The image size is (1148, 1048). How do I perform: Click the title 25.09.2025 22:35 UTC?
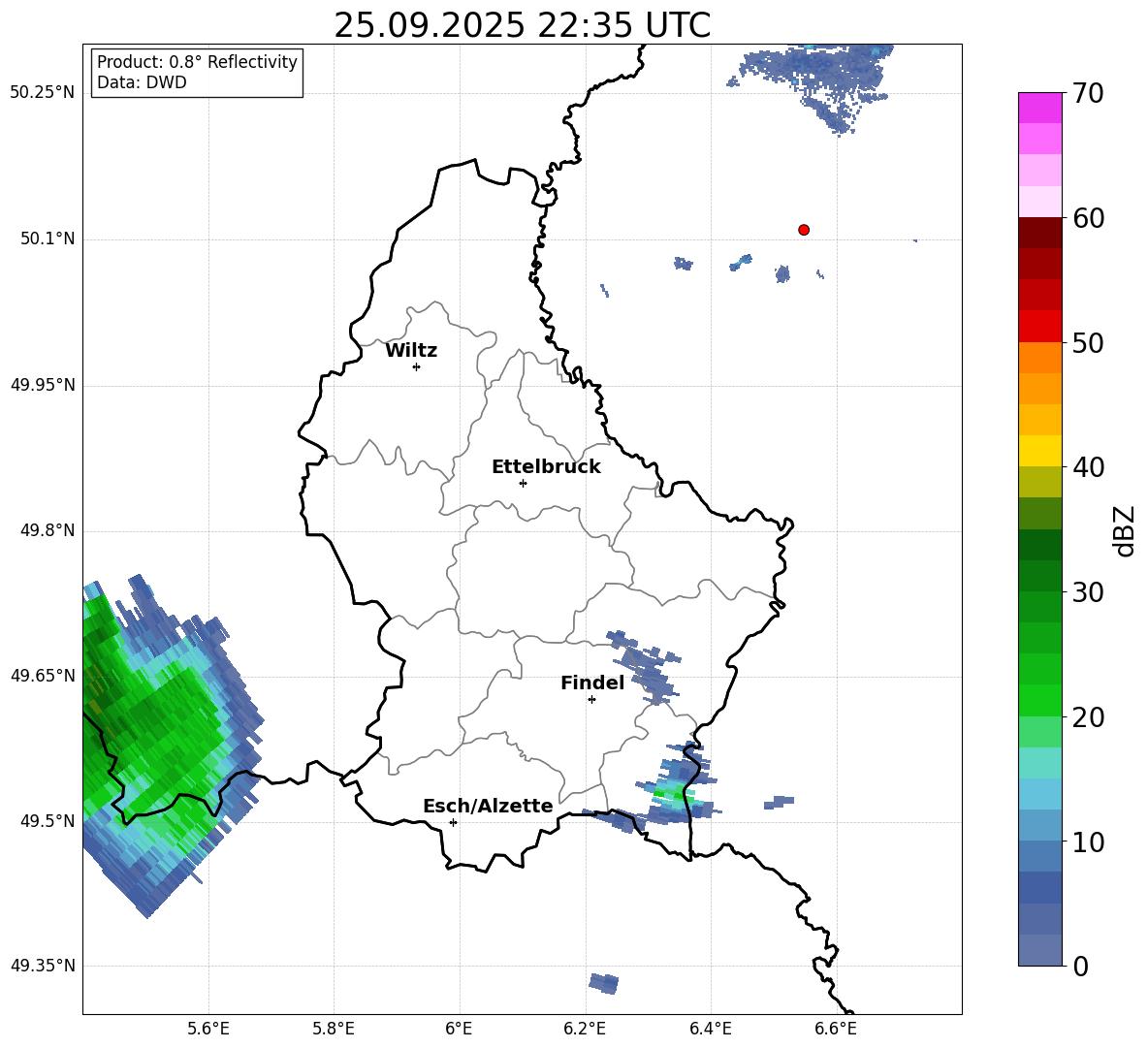point(522,25)
